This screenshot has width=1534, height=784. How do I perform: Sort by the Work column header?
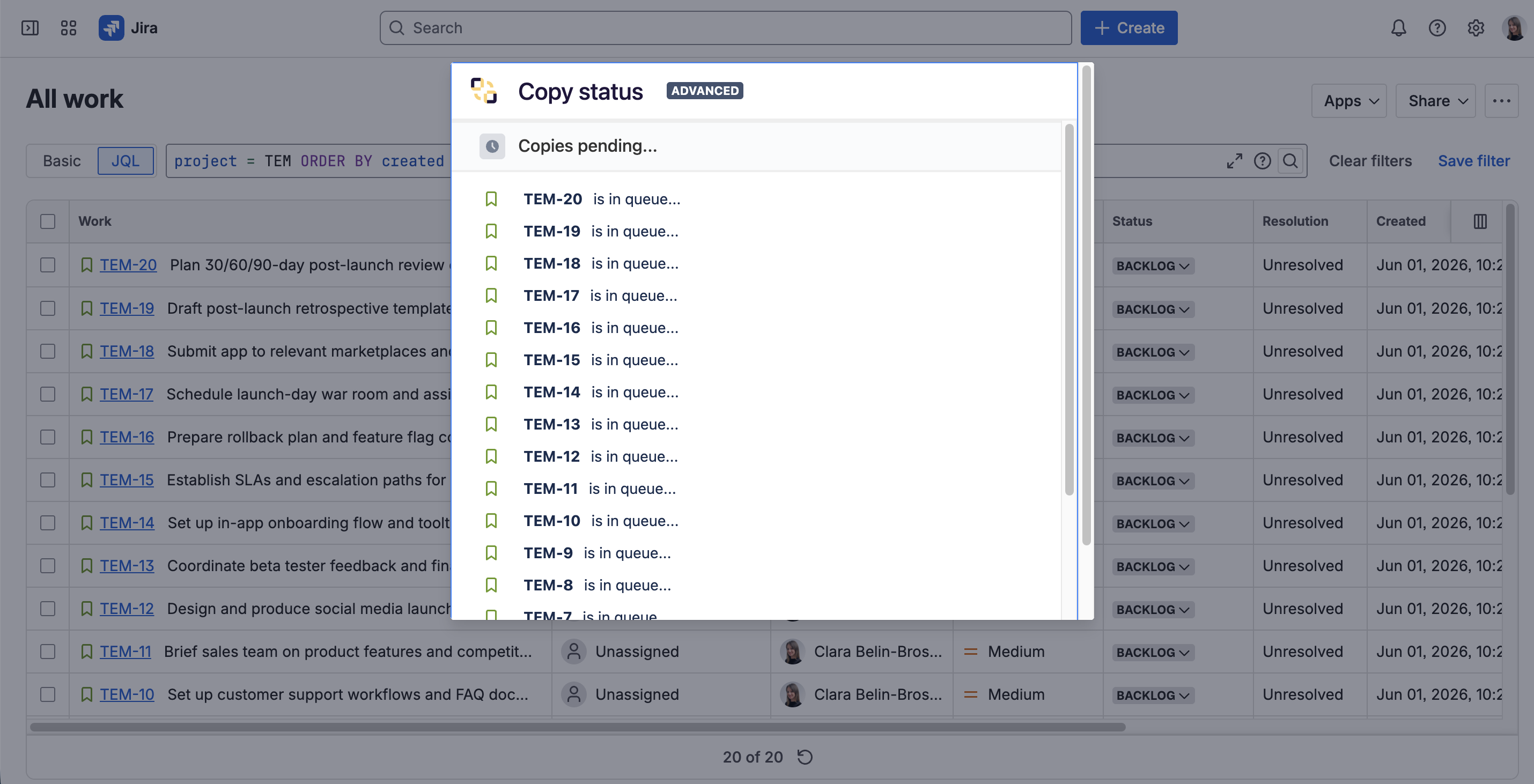tap(95, 221)
